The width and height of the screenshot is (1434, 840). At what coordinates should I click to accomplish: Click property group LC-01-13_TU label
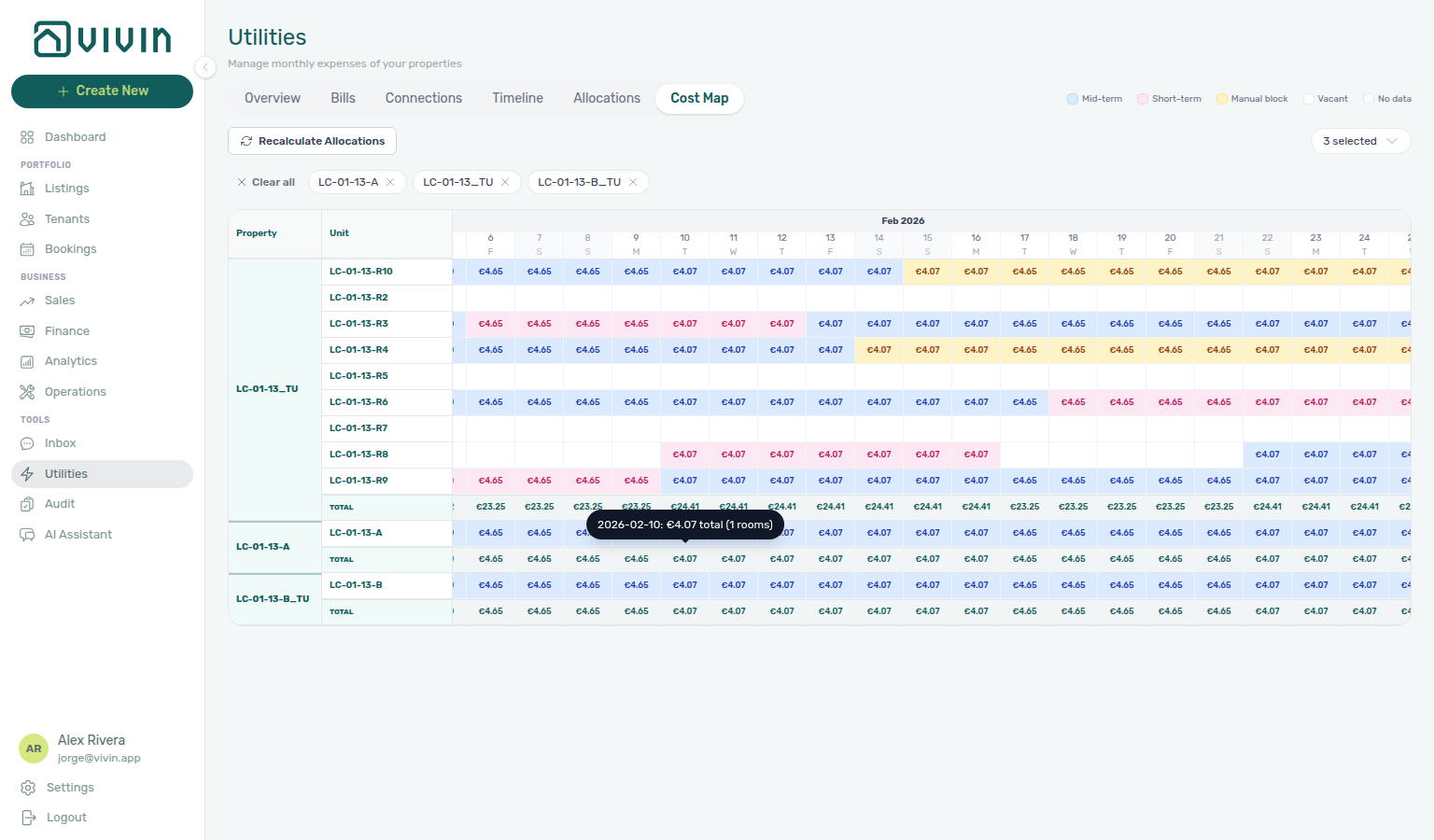tap(267, 389)
